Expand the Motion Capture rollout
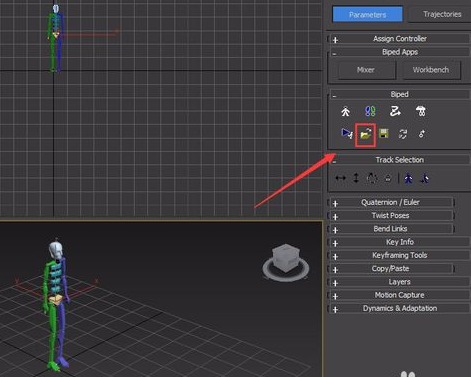 click(400, 295)
